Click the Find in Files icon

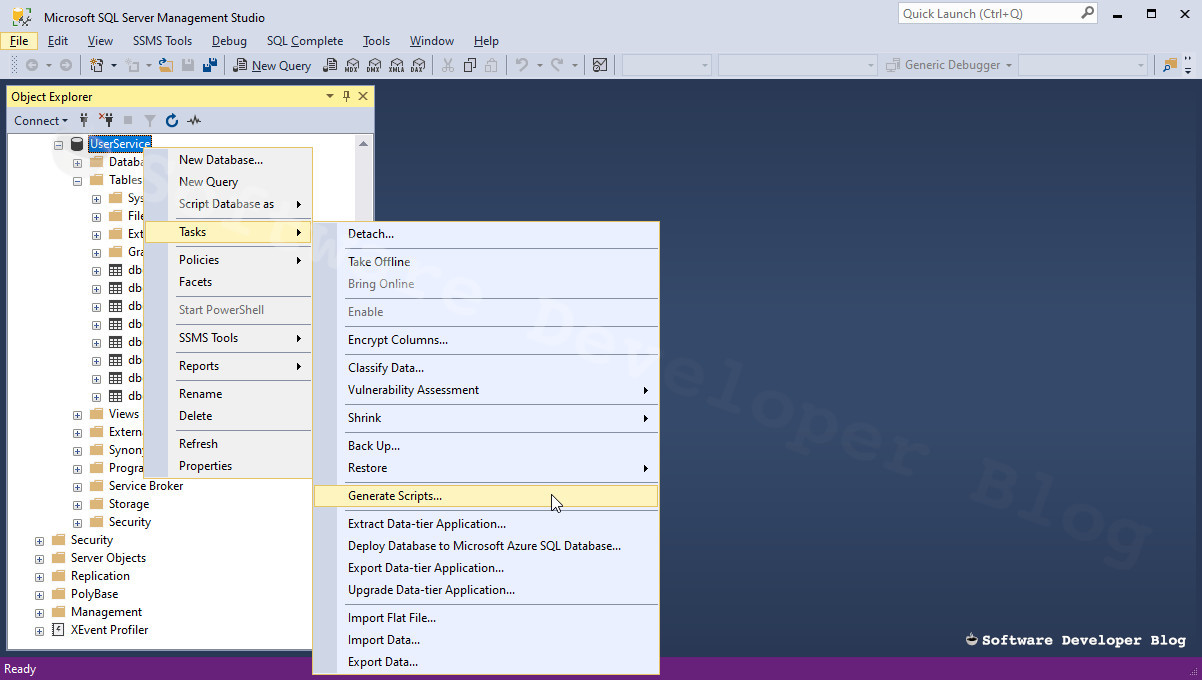coord(1169,65)
